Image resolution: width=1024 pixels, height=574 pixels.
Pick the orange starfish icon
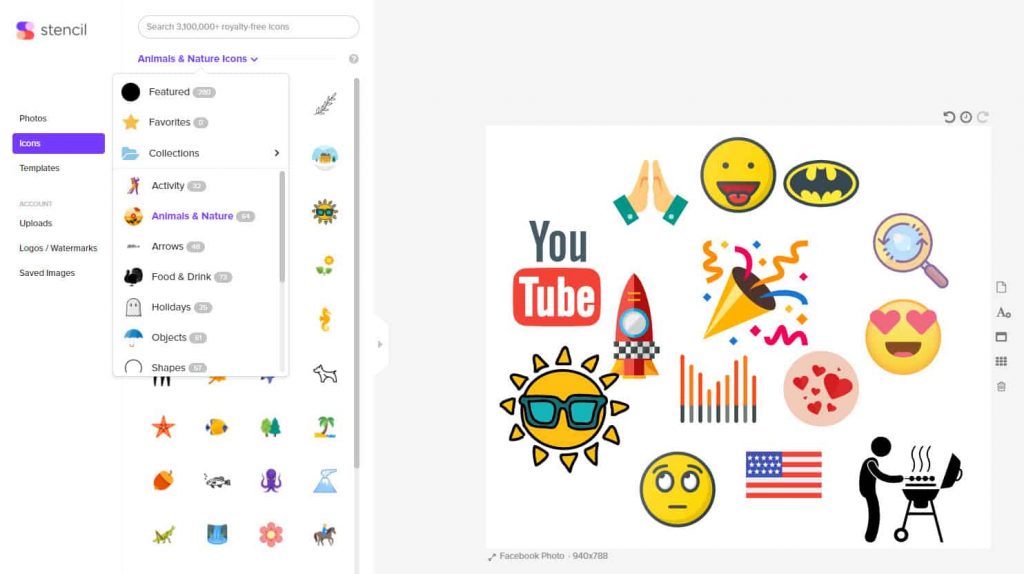163,427
